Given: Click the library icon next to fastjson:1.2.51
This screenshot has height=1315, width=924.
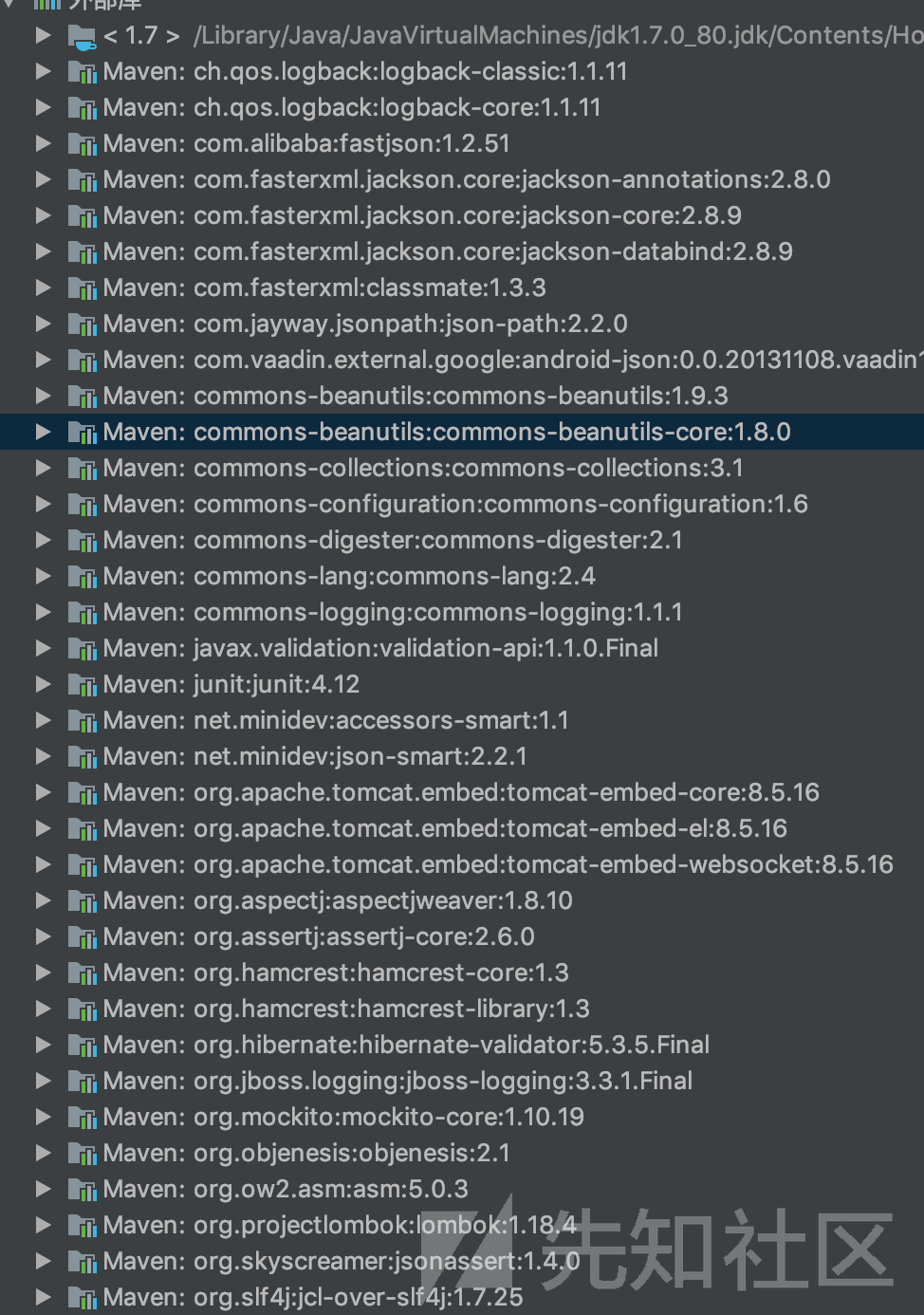Looking at the screenshot, I should point(83,143).
